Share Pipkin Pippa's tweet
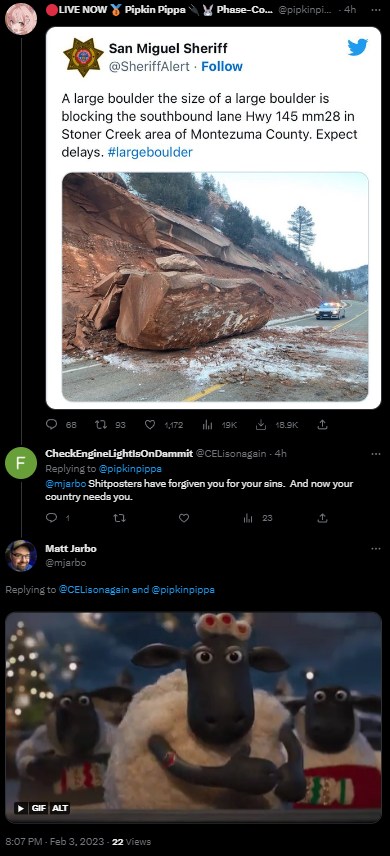The height and width of the screenshot is (856, 390). [x=322, y=424]
